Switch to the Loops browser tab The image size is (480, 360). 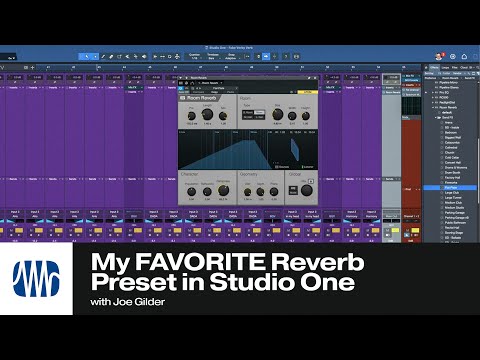pos(445,68)
